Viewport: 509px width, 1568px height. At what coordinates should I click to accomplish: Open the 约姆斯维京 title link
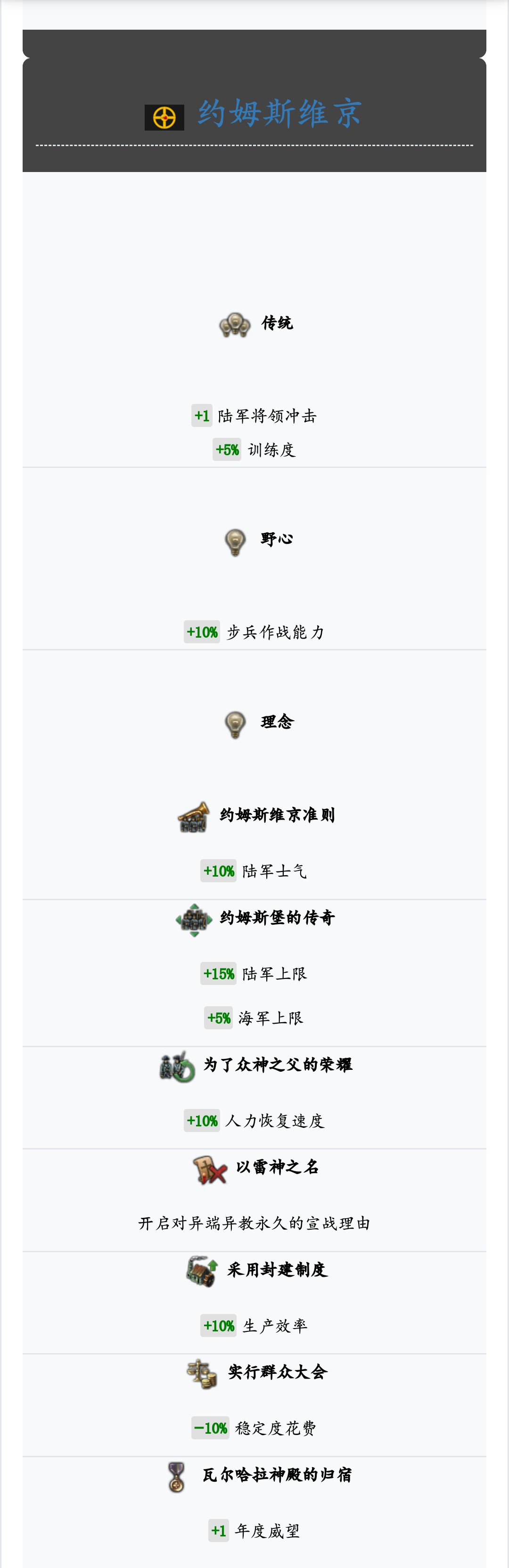(280, 113)
